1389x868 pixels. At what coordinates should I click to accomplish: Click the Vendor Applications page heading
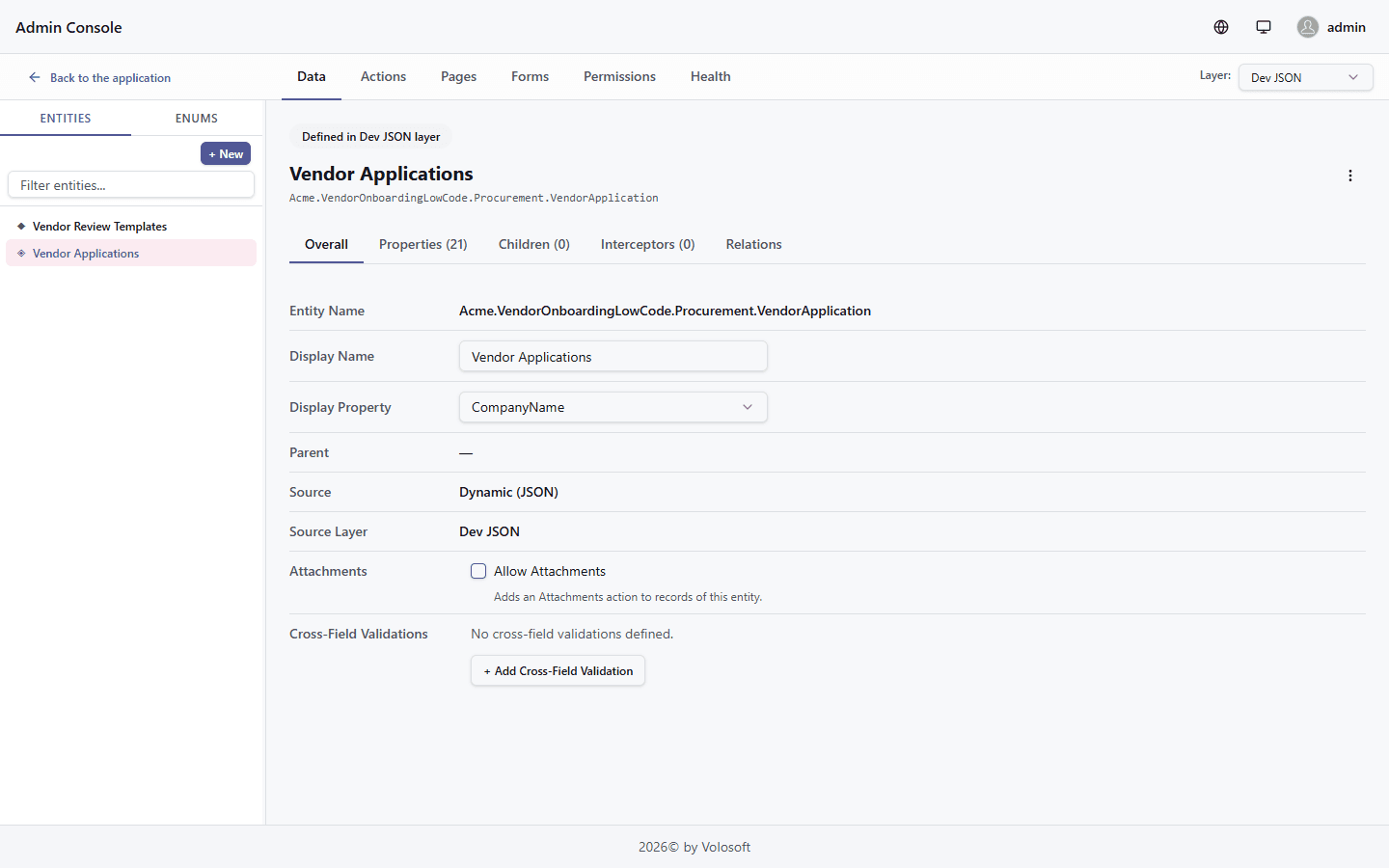[381, 174]
